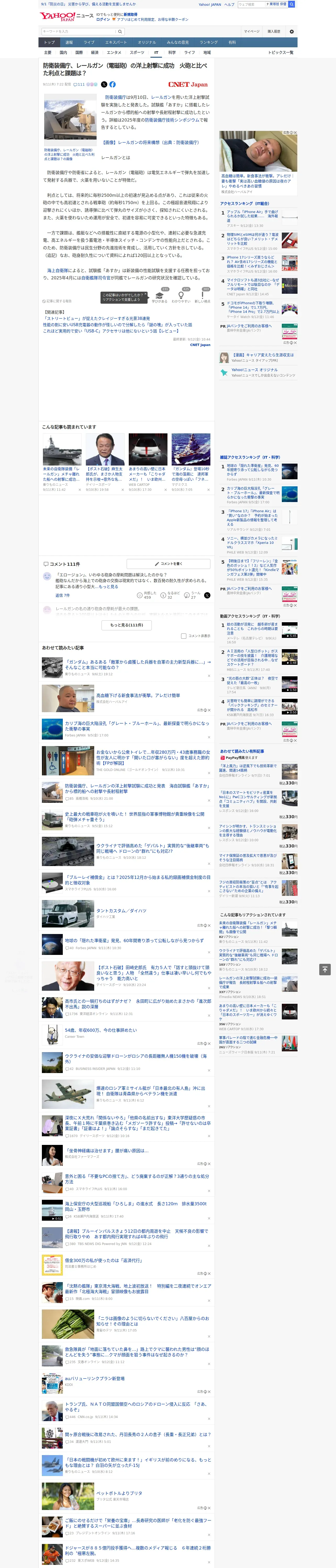This screenshot has width=336, height=1568.
Task: Click the コメントを書く button
Action: pyautogui.click(x=168, y=564)
